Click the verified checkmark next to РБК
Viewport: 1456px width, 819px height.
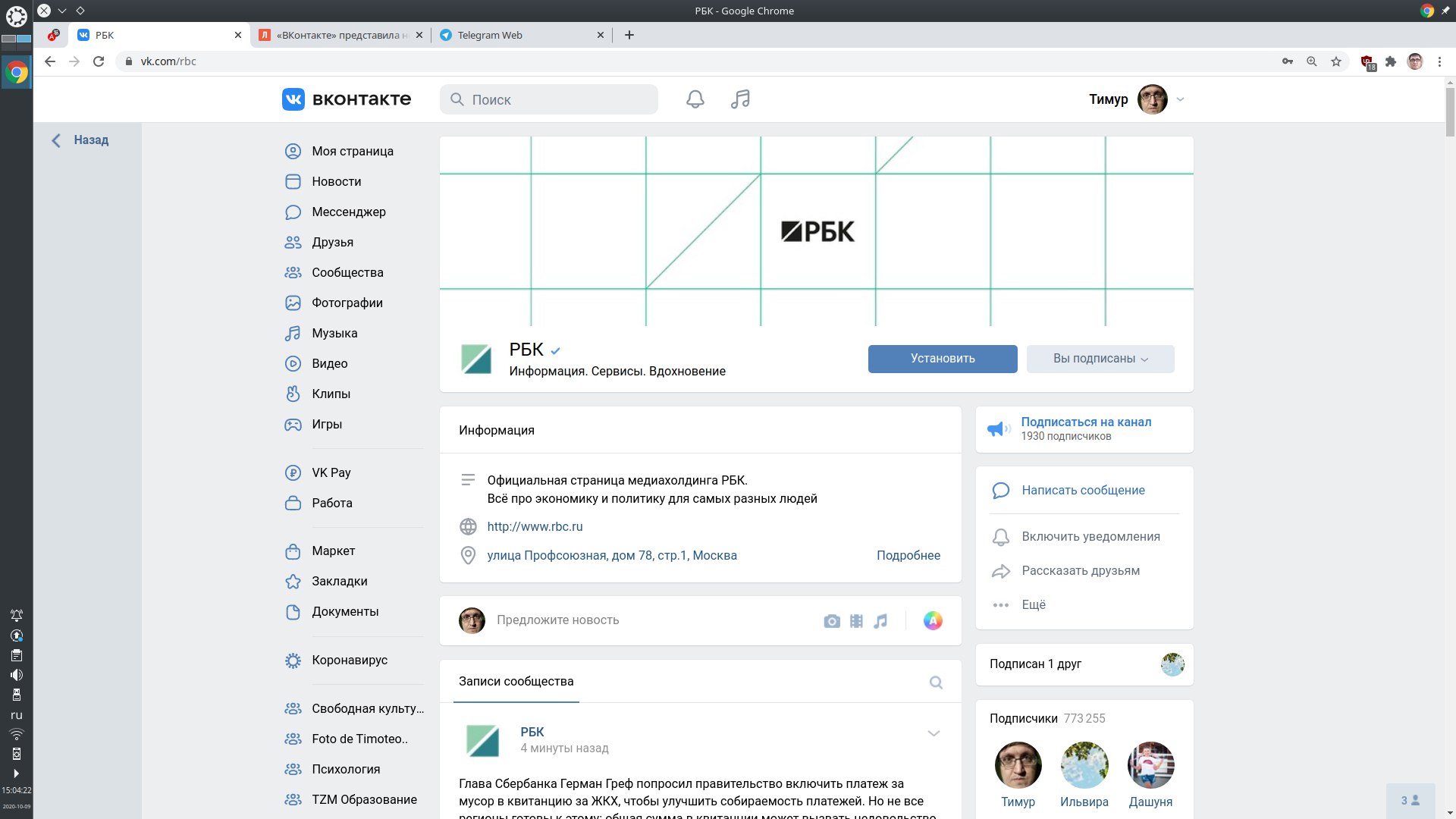tap(556, 350)
